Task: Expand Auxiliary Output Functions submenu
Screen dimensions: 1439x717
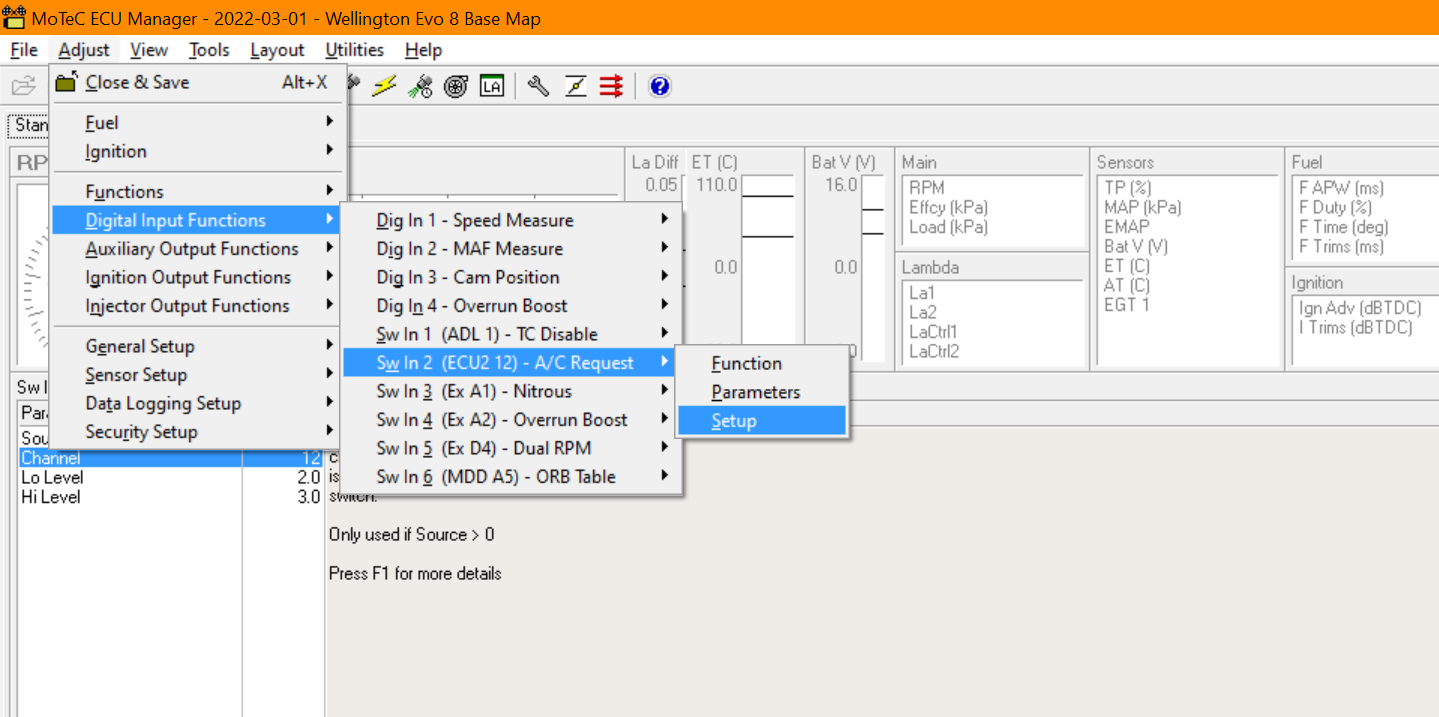Action: (x=198, y=249)
